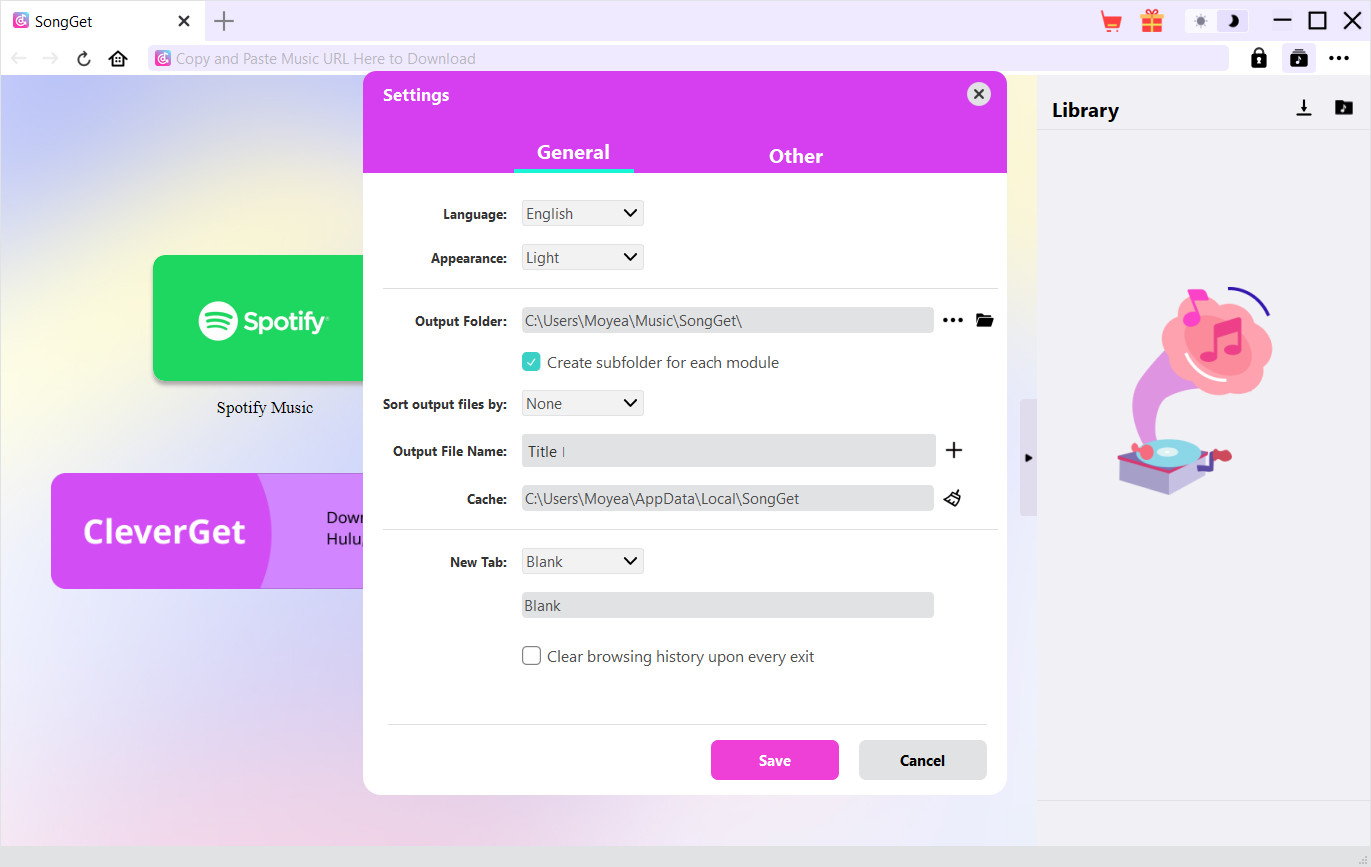Click the home page icon
This screenshot has width=1371, height=867.
118,59
